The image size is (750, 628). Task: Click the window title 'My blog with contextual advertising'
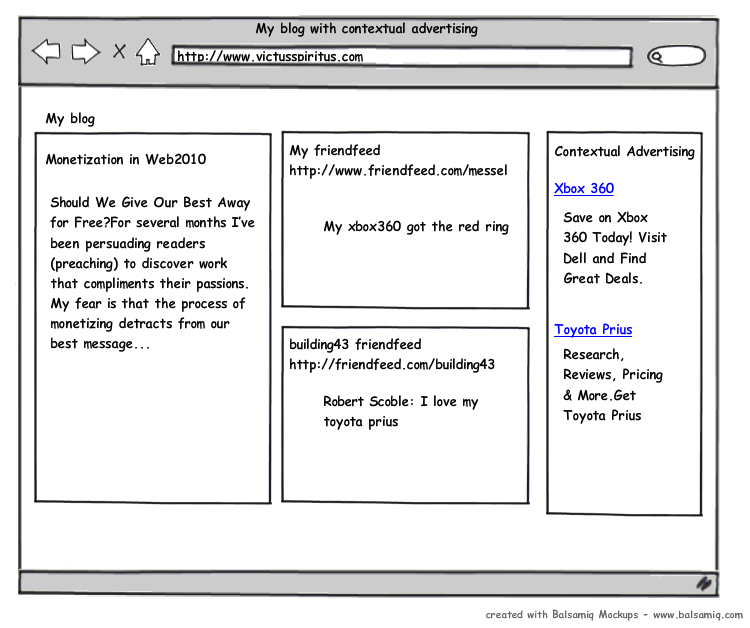[366, 29]
